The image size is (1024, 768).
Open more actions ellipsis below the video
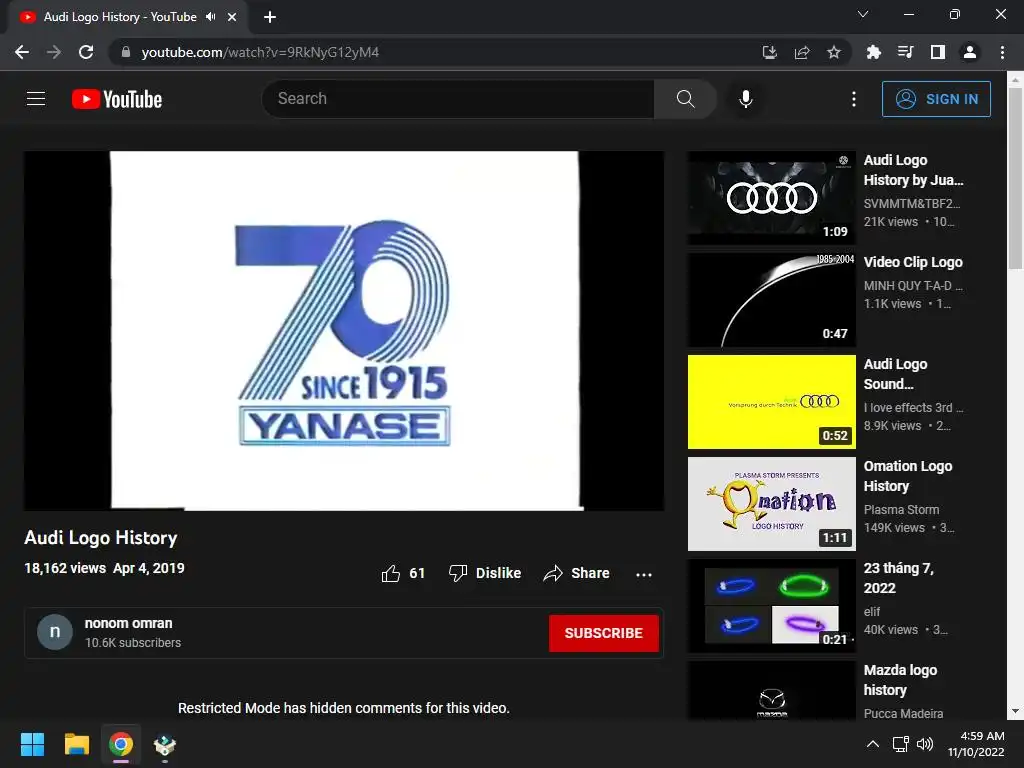tap(644, 574)
